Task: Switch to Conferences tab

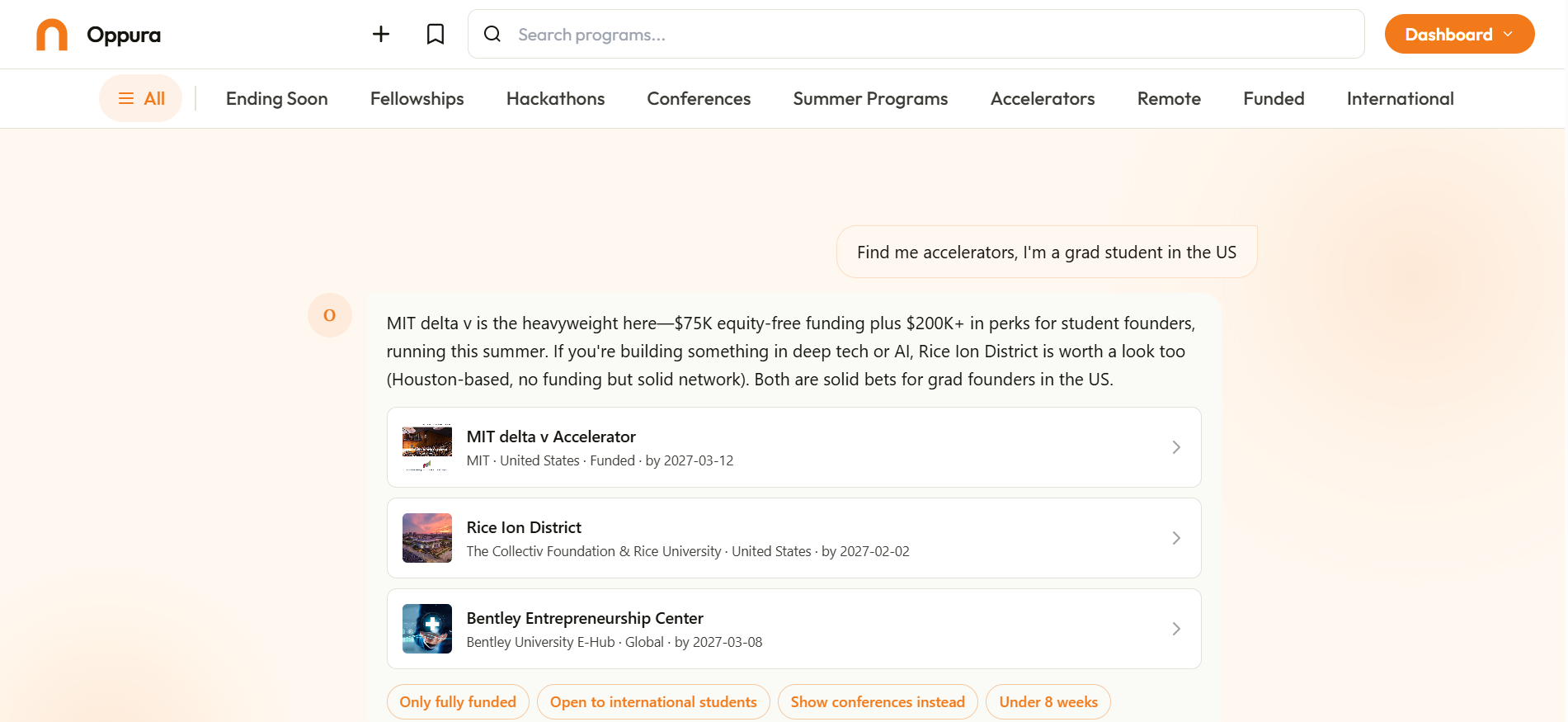Action: pyautogui.click(x=699, y=99)
